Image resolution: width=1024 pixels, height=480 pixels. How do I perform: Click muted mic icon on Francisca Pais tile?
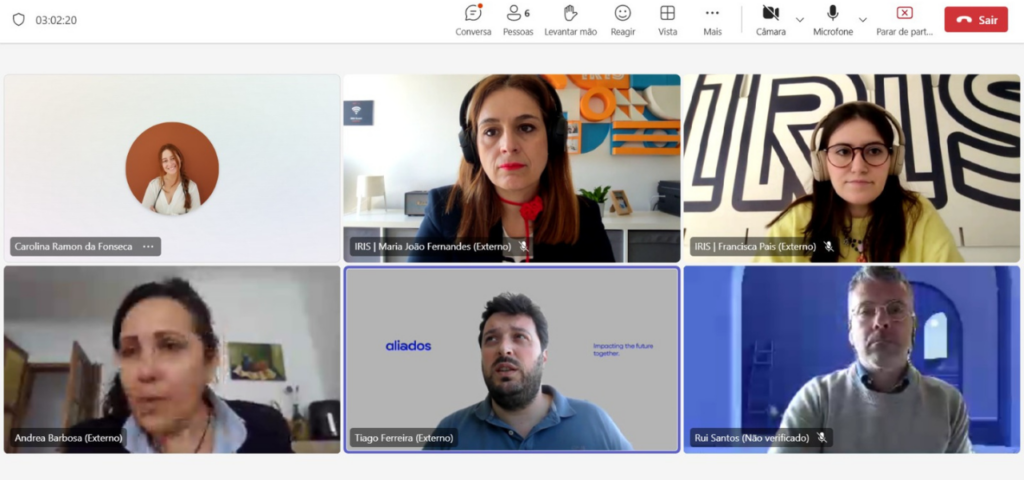coord(828,246)
